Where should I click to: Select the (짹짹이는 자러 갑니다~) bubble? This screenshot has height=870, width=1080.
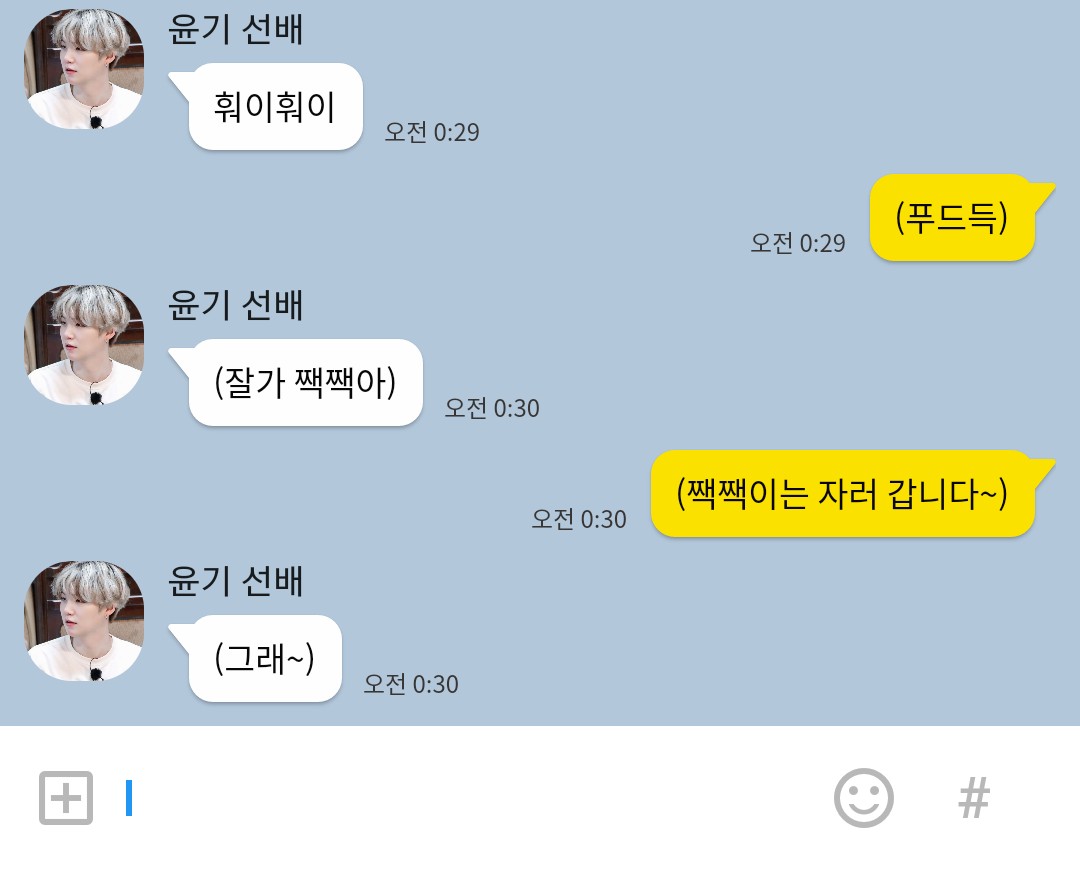point(843,493)
